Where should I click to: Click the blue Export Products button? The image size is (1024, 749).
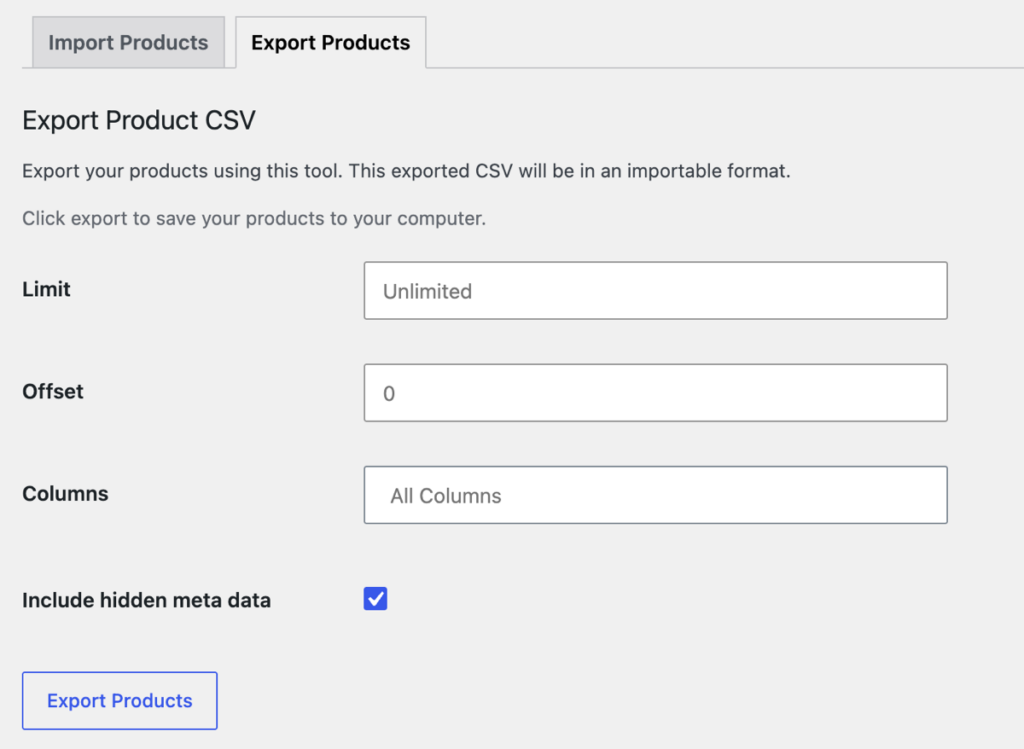(120, 701)
